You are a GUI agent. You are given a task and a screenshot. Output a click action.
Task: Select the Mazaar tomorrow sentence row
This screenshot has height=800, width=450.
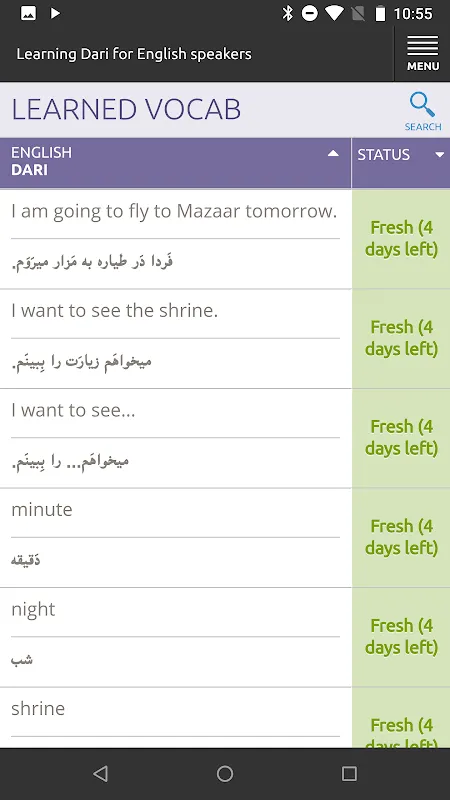coord(176,239)
